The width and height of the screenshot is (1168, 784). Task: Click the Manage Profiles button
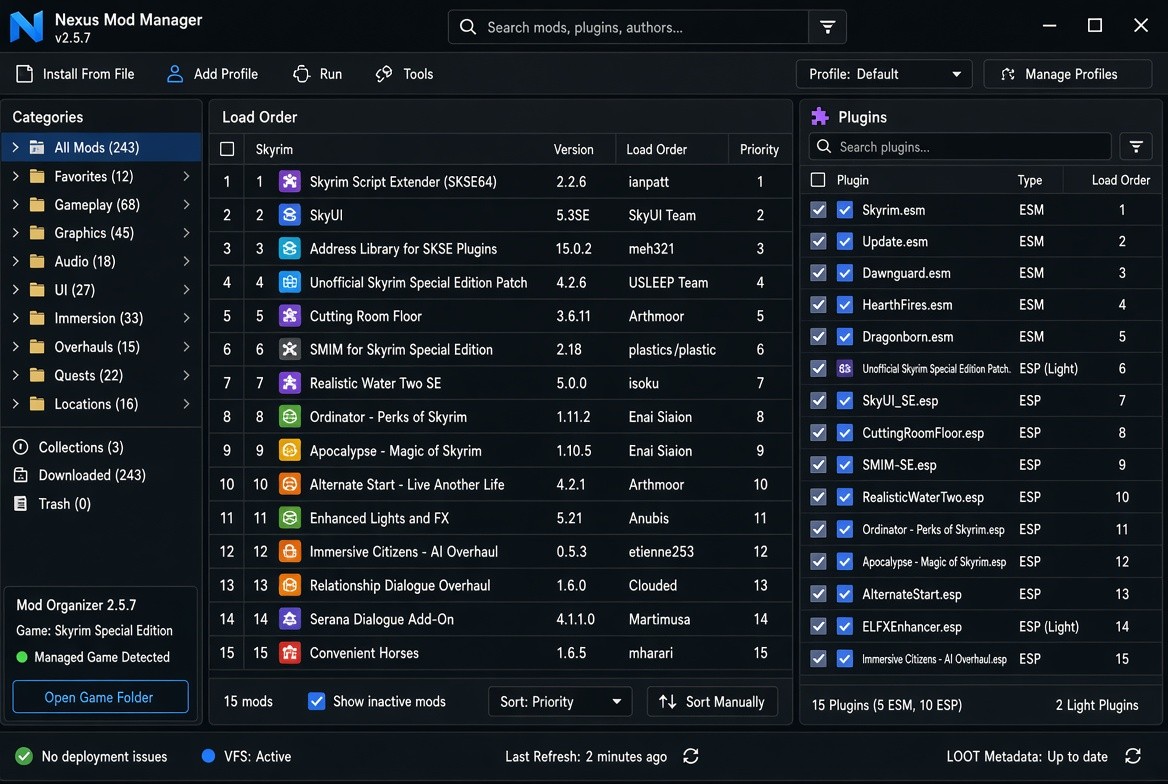pos(1067,74)
